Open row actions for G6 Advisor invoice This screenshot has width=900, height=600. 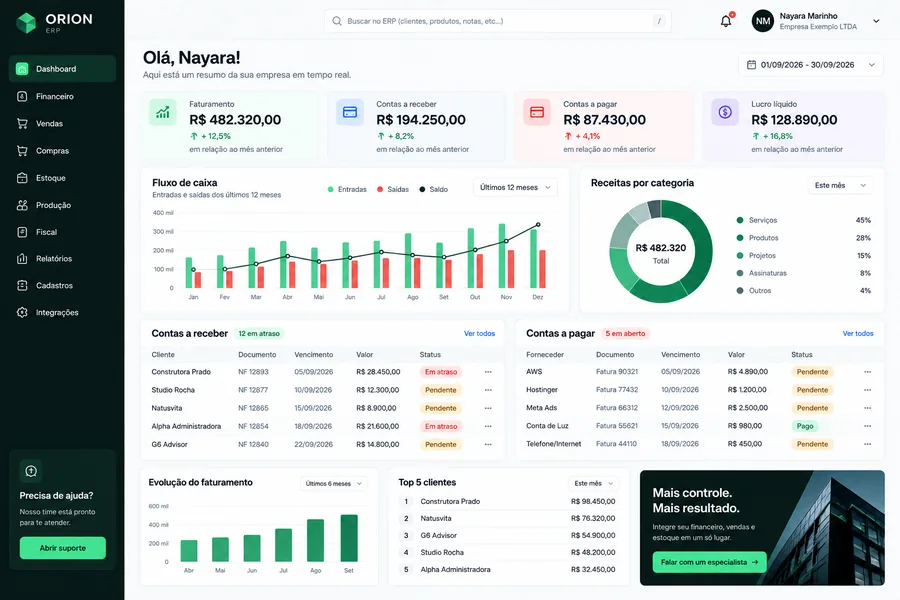point(488,444)
